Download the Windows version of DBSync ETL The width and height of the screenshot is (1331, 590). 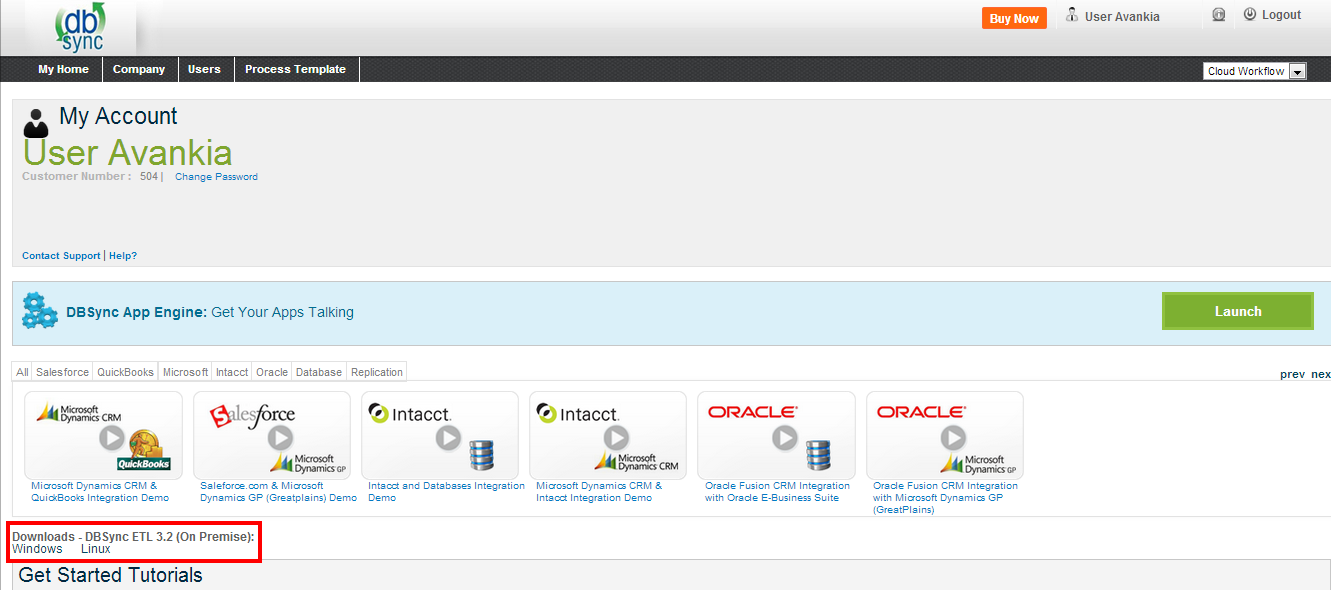pos(37,549)
